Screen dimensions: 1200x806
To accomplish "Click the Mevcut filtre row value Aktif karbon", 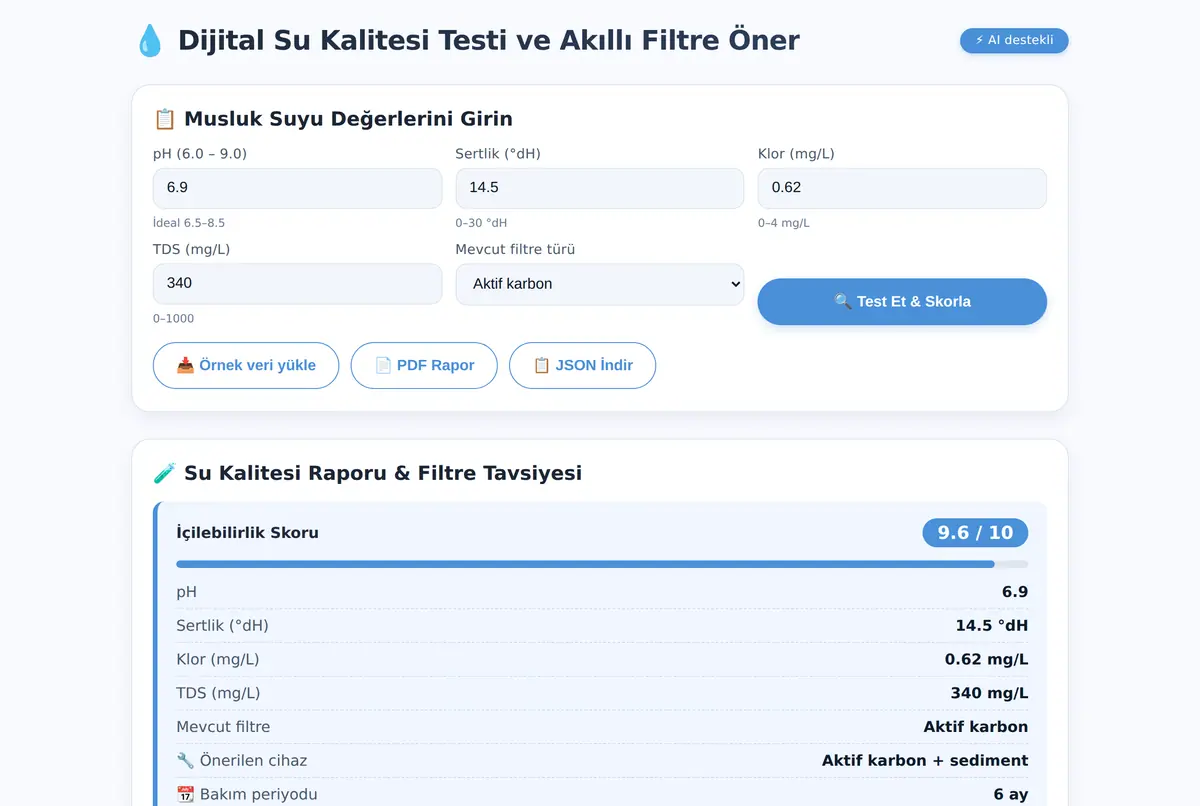I will (976, 727).
